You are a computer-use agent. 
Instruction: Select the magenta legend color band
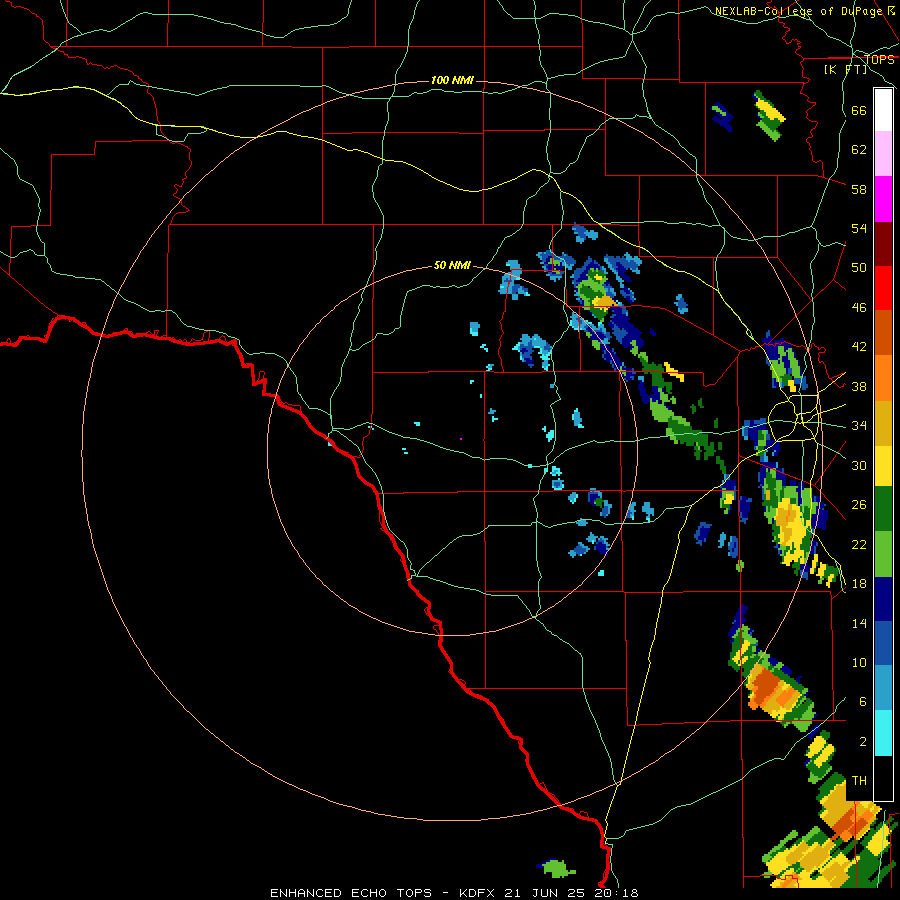(883, 199)
